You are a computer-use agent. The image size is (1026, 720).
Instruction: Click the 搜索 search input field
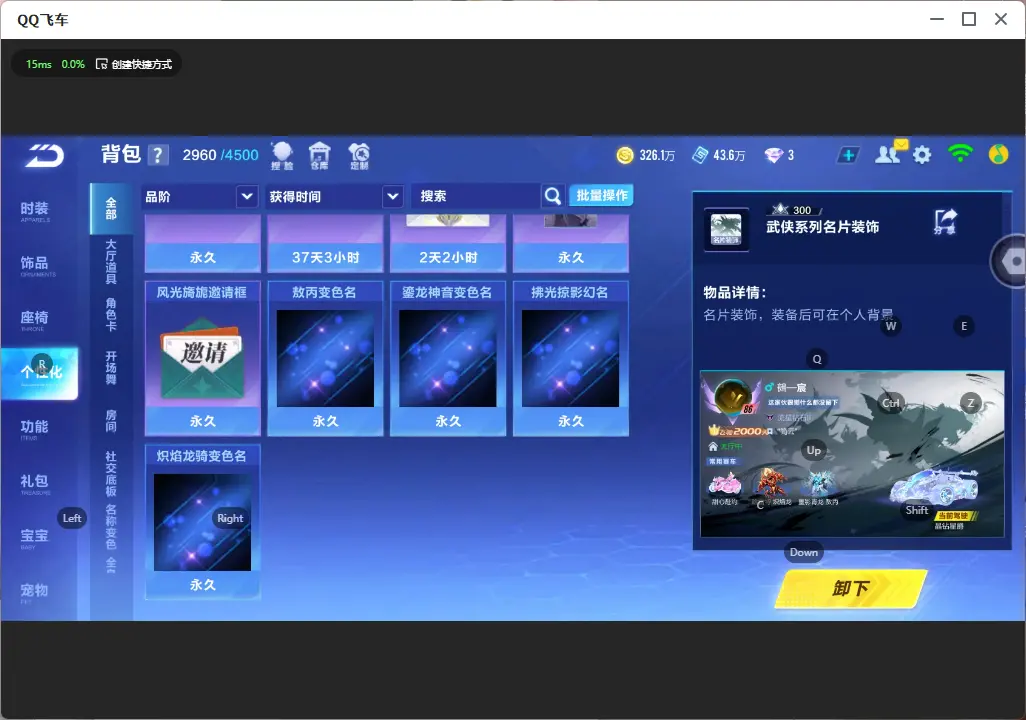pyautogui.click(x=476, y=196)
